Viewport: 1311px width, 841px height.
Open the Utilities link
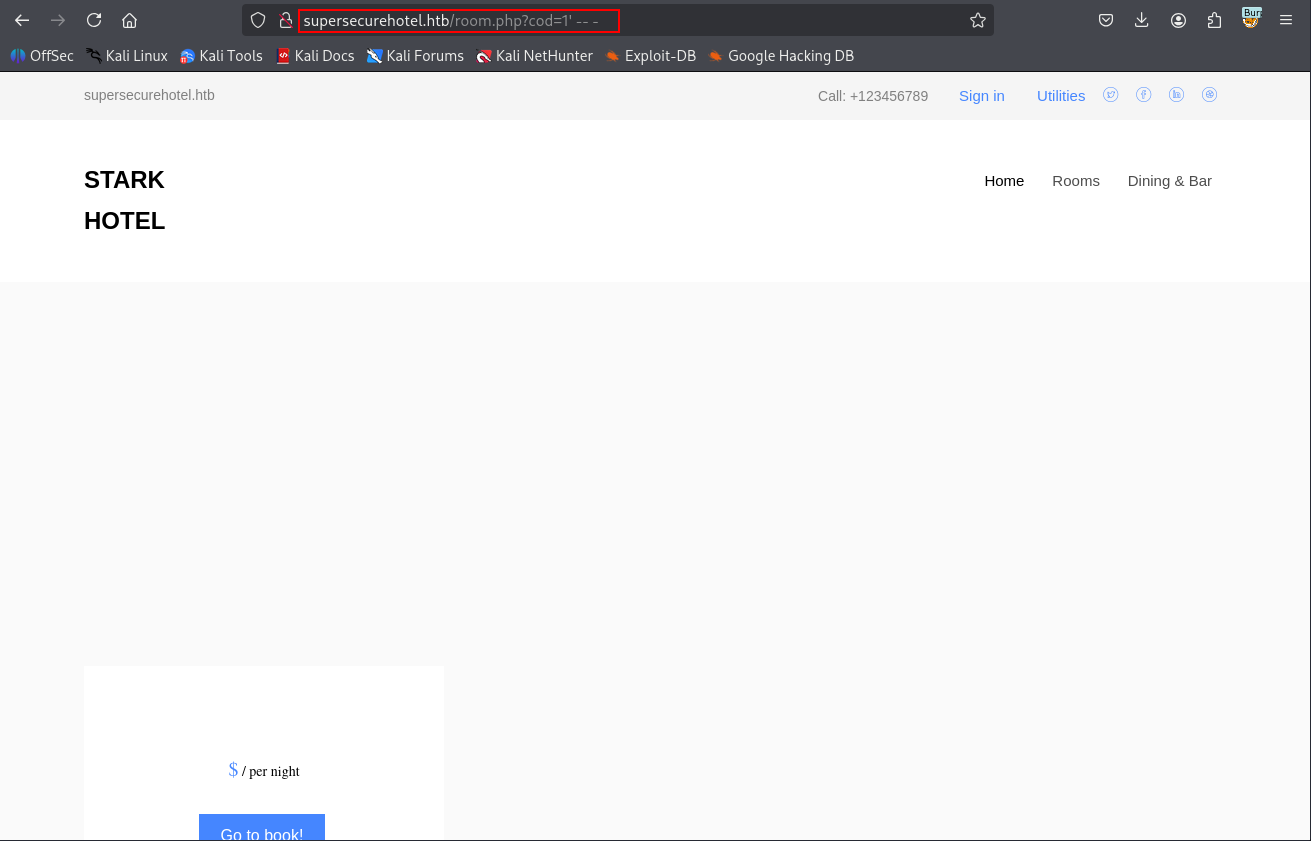click(x=1061, y=96)
